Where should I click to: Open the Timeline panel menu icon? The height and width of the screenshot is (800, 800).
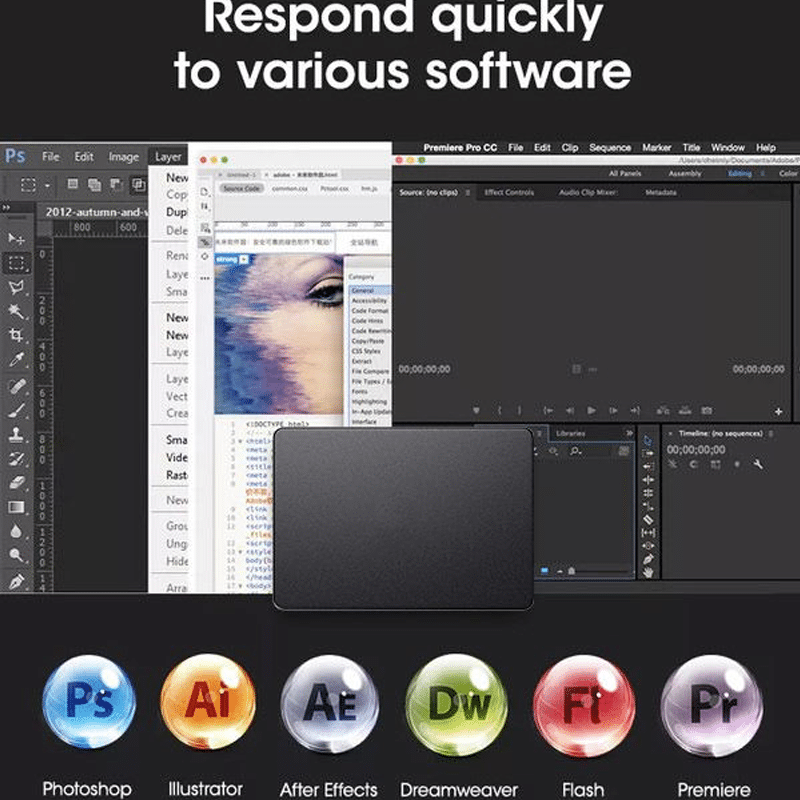tap(771, 434)
